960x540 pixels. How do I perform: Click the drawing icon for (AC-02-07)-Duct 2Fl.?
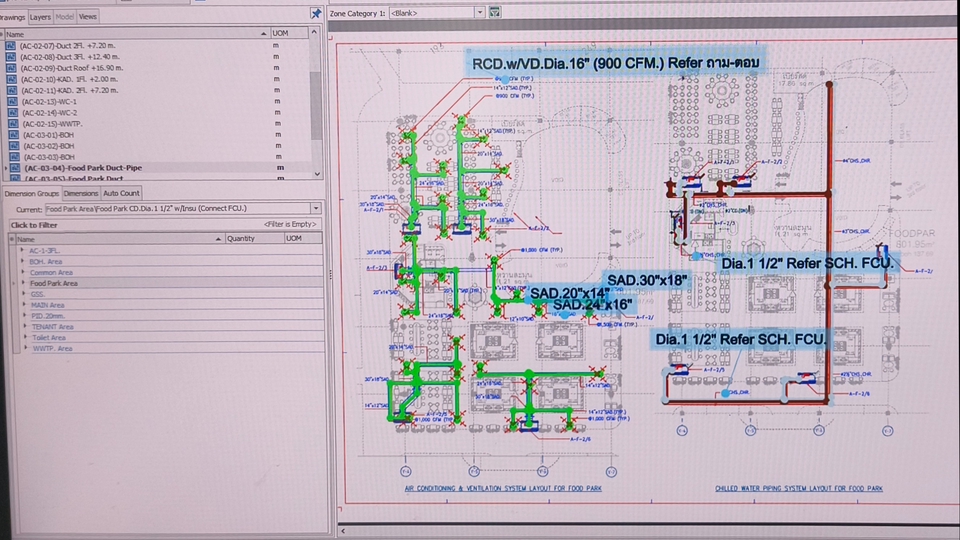11,46
